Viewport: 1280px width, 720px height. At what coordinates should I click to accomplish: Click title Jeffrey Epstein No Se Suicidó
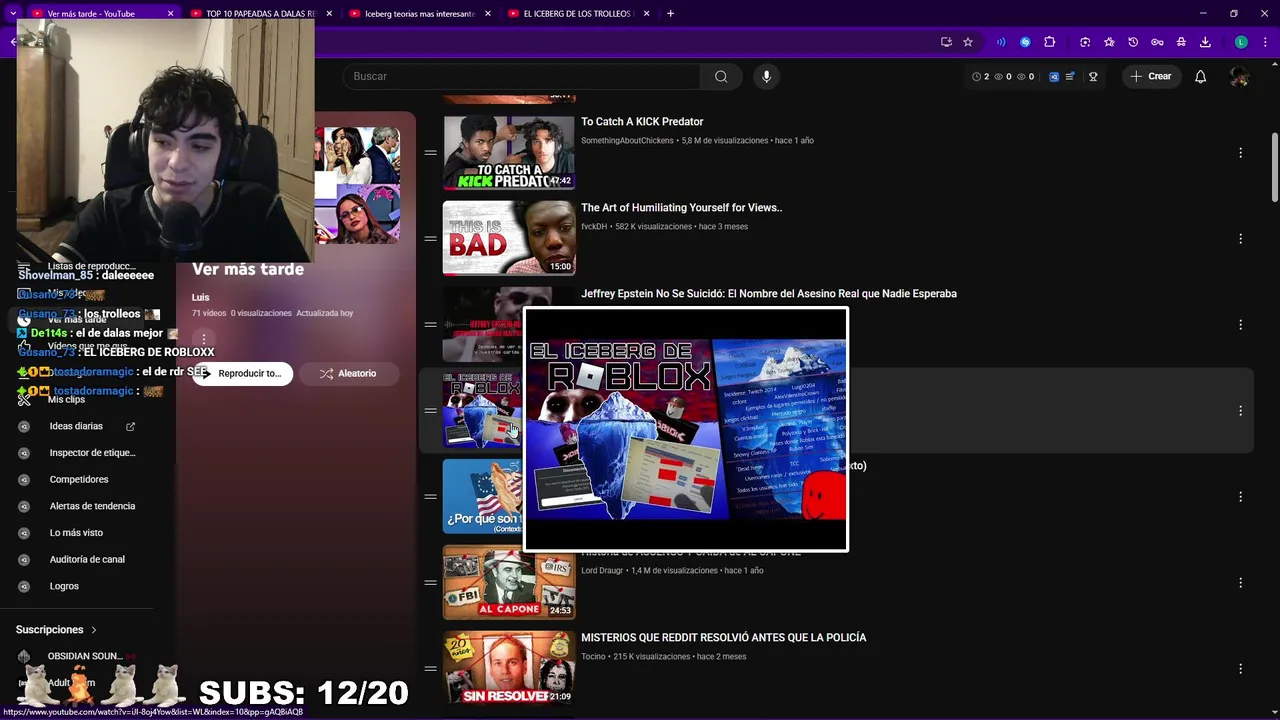[x=769, y=294]
